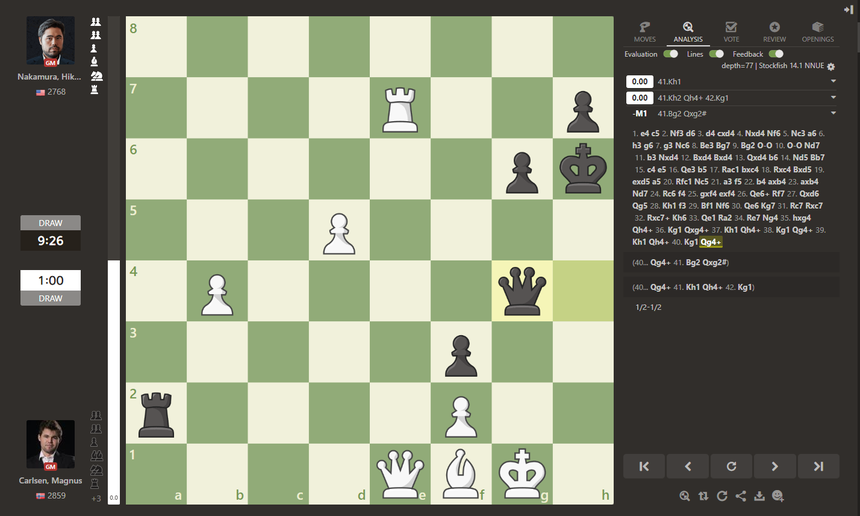
Task: Click the download game icon
Action: [x=759, y=496]
